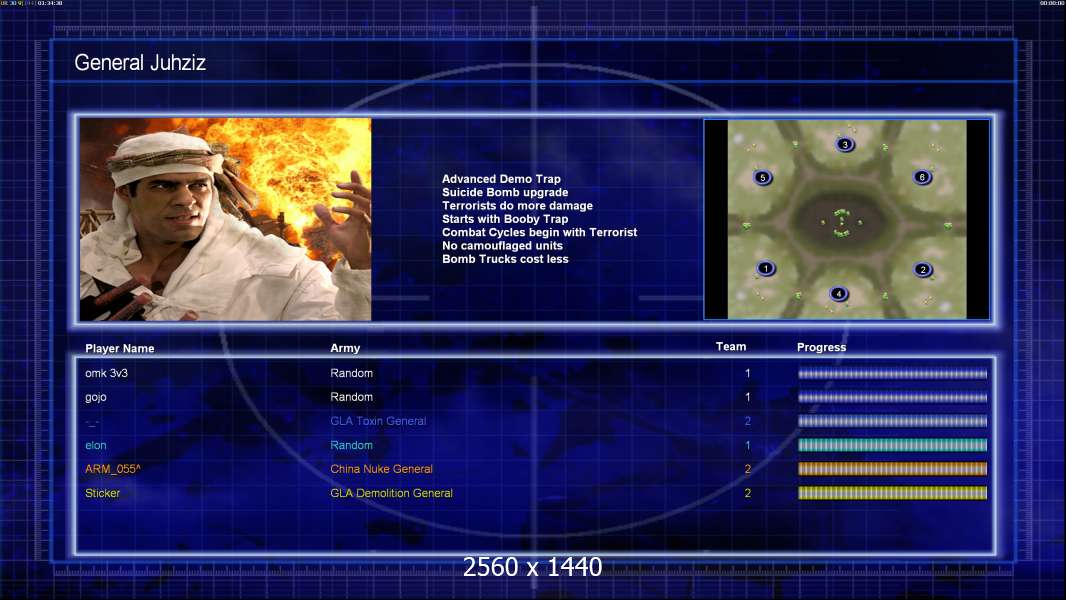Click start position marker 5 on minimap
Viewport: 1066px width, 600px height.
pyautogui.click(x=763, y=177)
